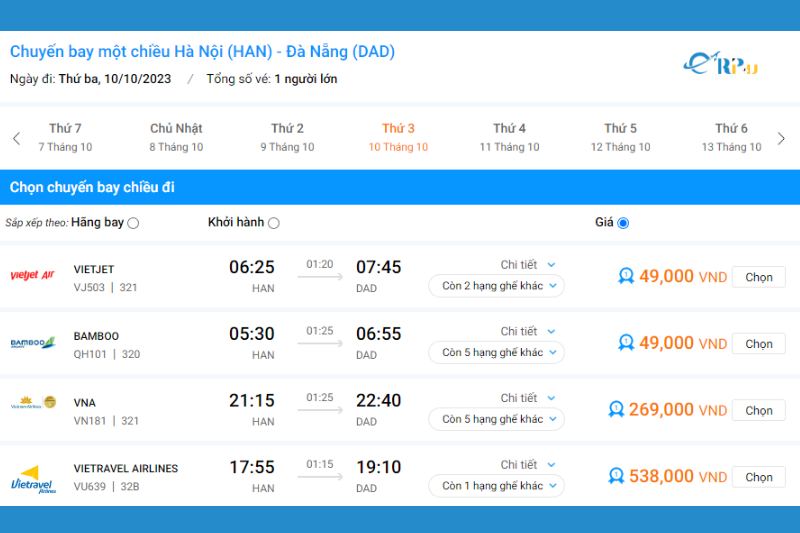Screen dimensions: 800x533
Task: Click Chọn for the Vietjet 06:25 flight
Action: click(759, 277)
